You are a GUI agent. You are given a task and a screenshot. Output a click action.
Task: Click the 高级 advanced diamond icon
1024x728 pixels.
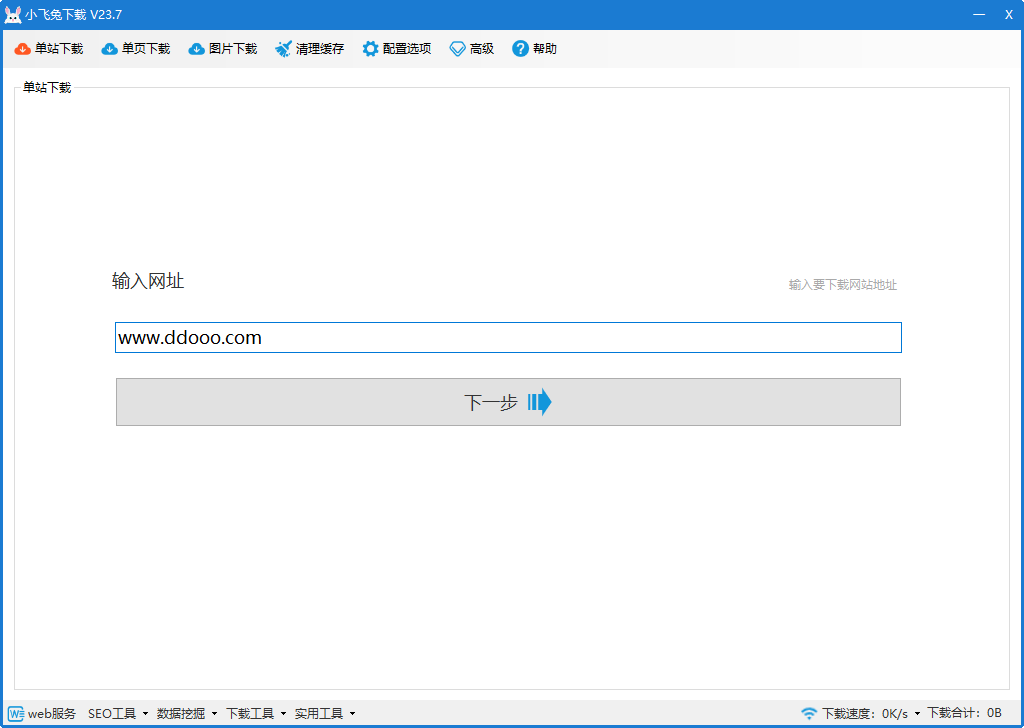457,47
